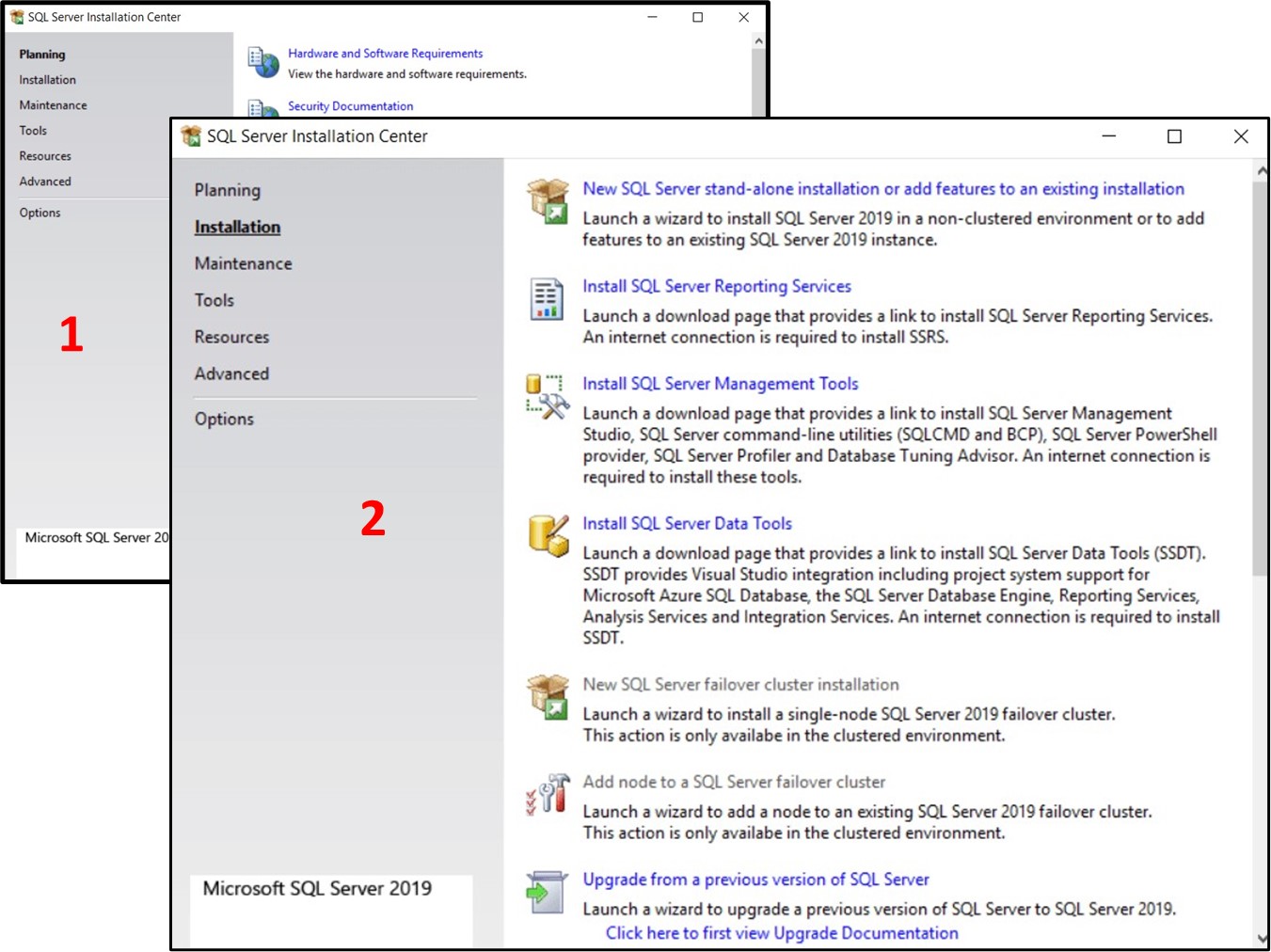Select Options in the back window sidebar
Image resolution: width=1271 pixels, height=952 pixels.
[x=40, y=213]
